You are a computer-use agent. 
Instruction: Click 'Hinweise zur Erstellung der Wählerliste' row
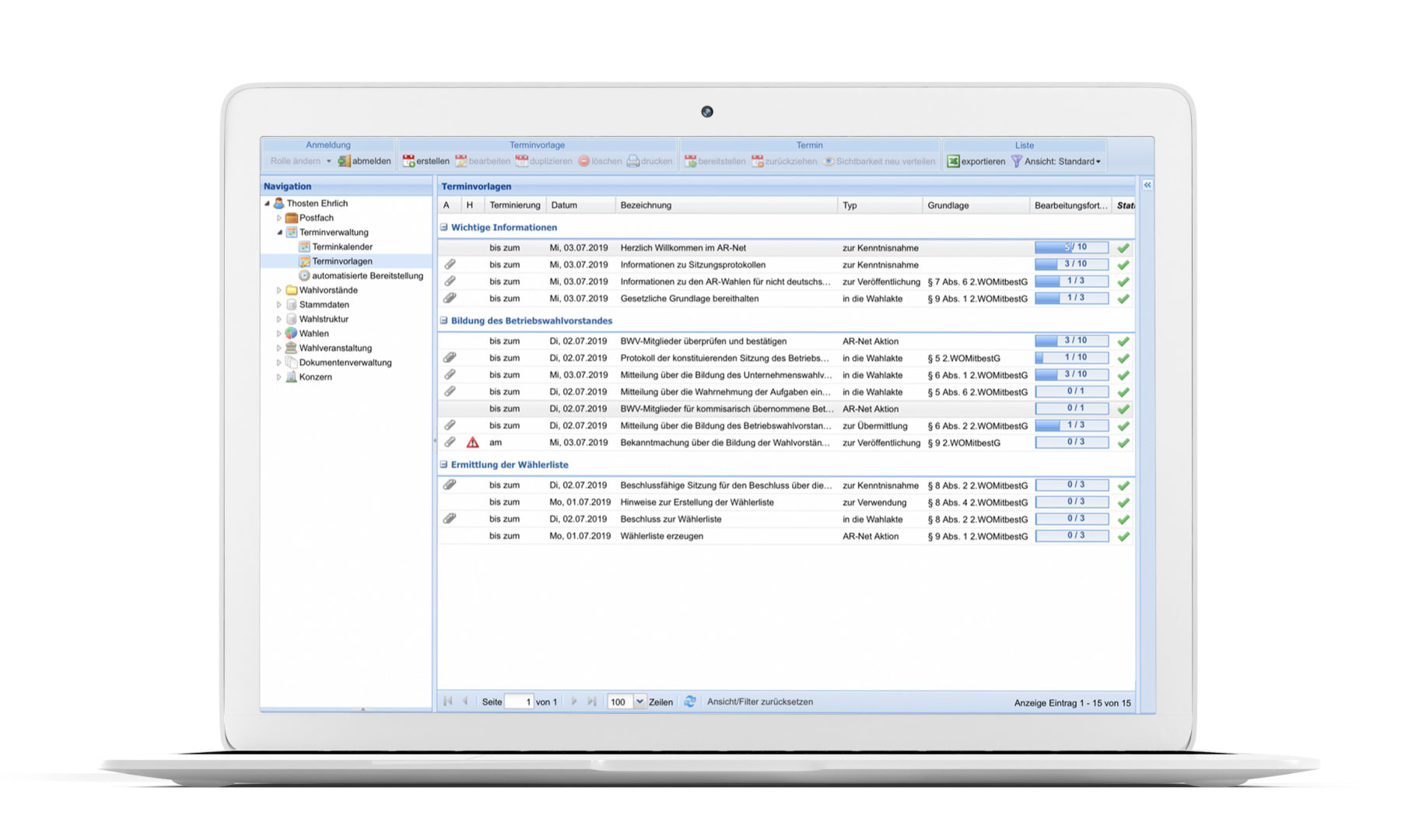[x=786, y=502]
